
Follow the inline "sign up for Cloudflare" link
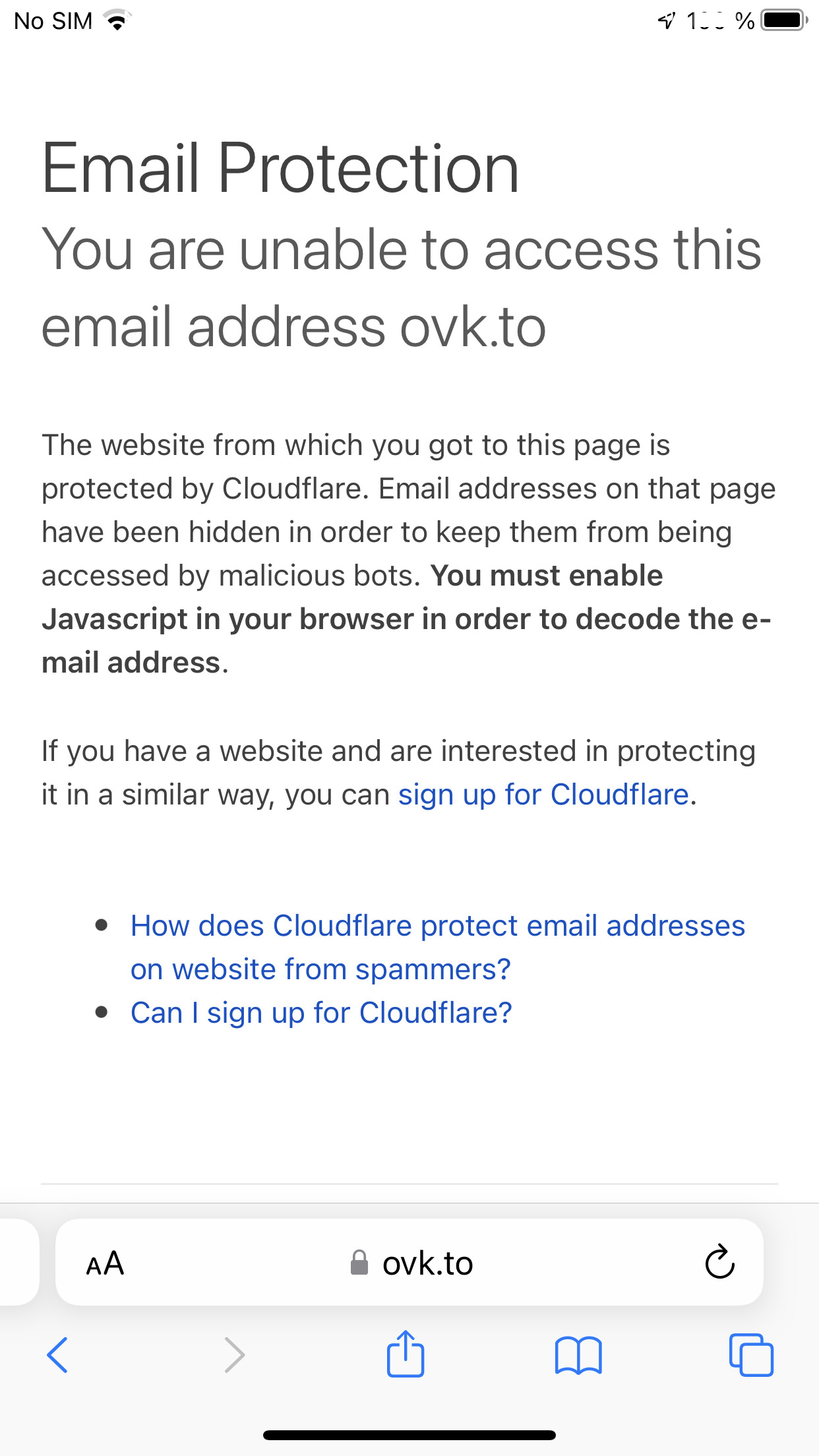pos(543,795)
